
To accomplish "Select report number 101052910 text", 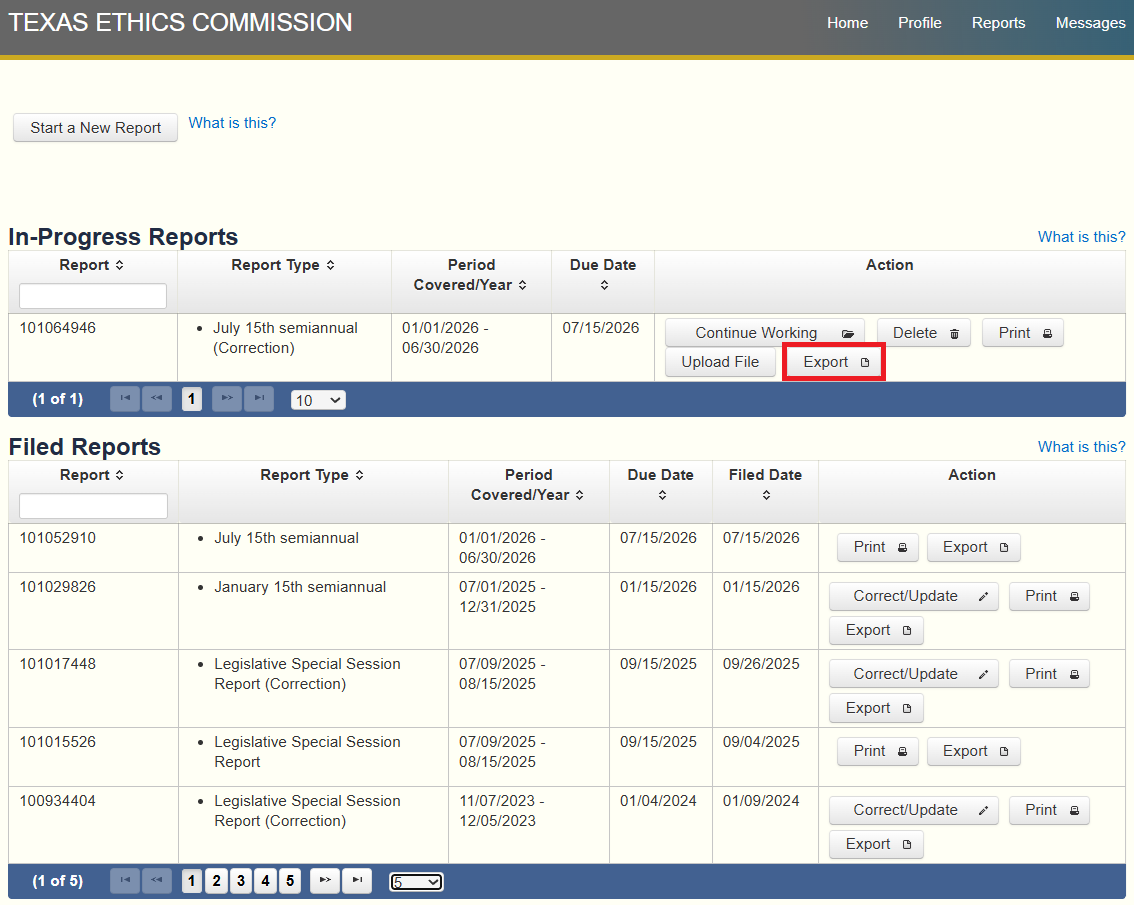I will tap(58, 538).
